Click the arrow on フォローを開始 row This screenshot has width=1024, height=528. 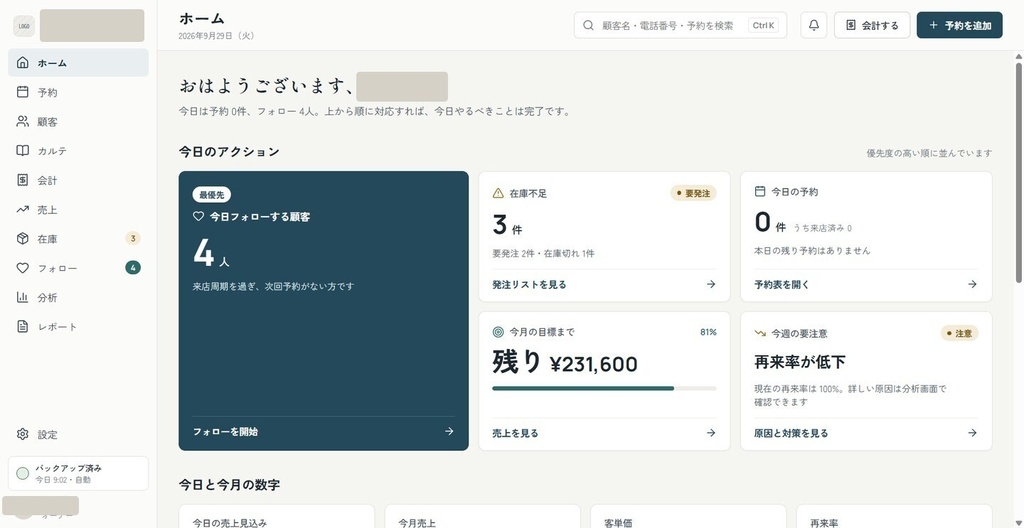[449, 431]
